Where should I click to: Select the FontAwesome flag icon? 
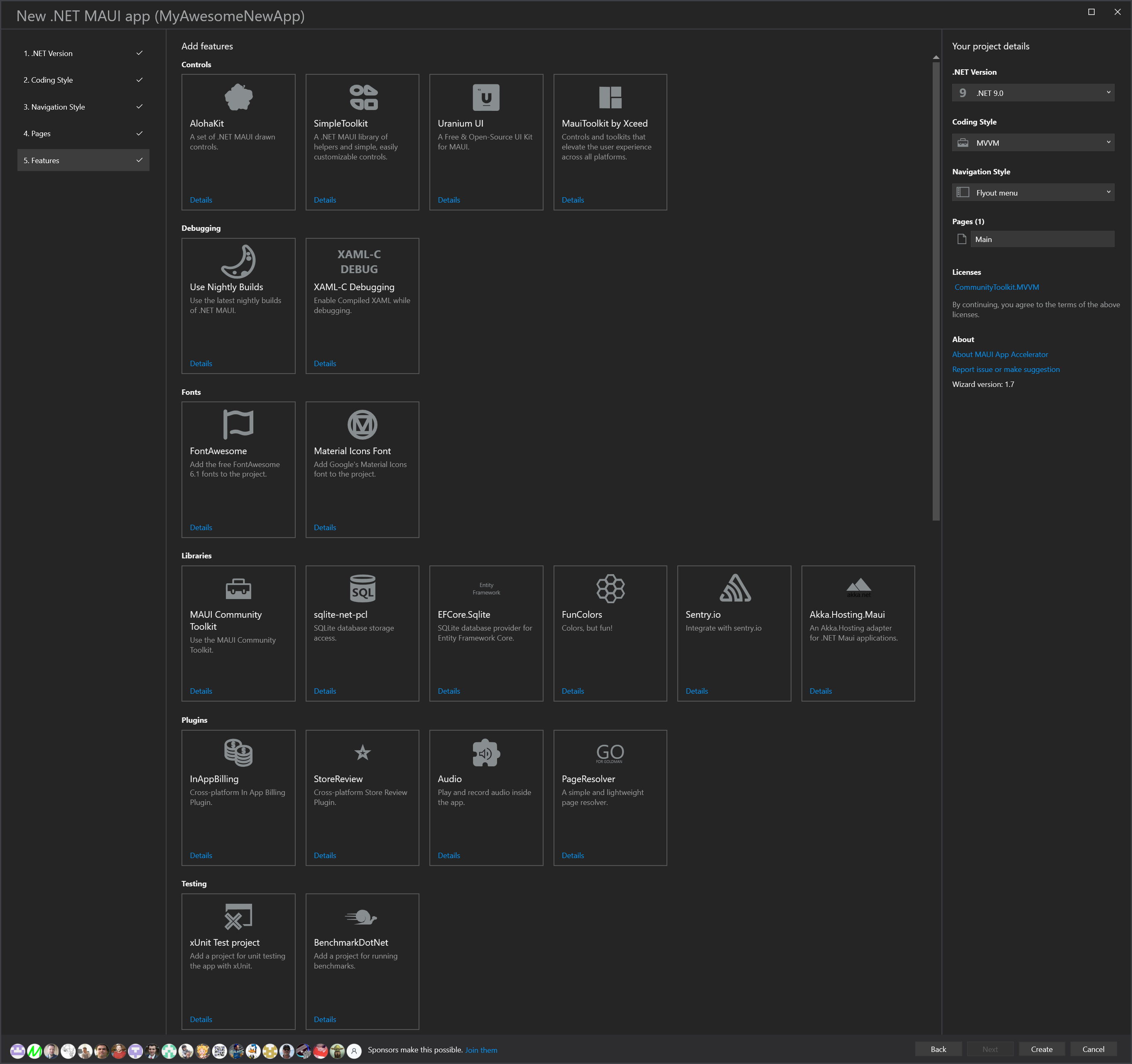238,425
